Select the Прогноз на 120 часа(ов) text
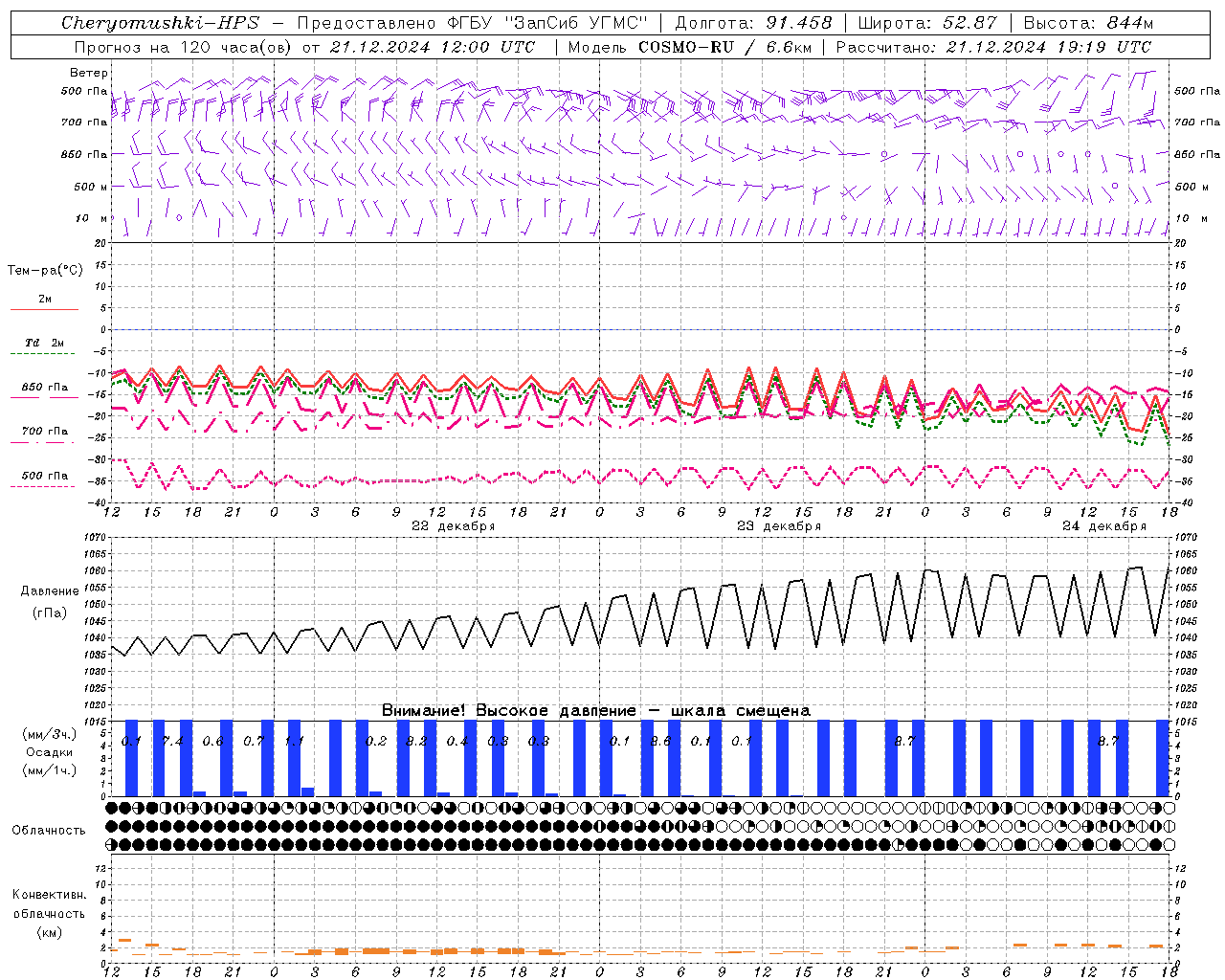Viewport: 1225px width, 980px height. (185, 47)
